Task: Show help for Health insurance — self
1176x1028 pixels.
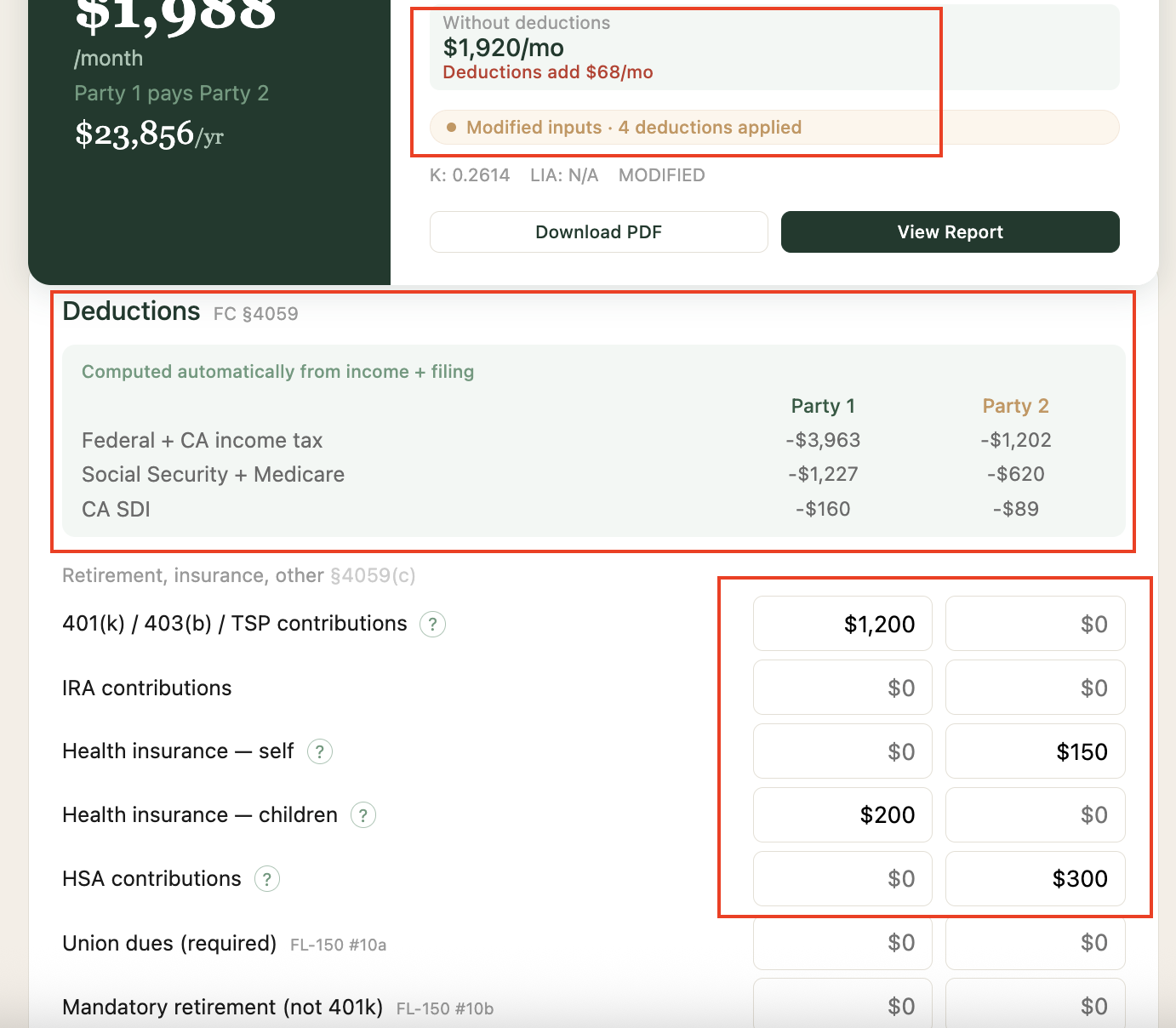Action: [319, 751]
